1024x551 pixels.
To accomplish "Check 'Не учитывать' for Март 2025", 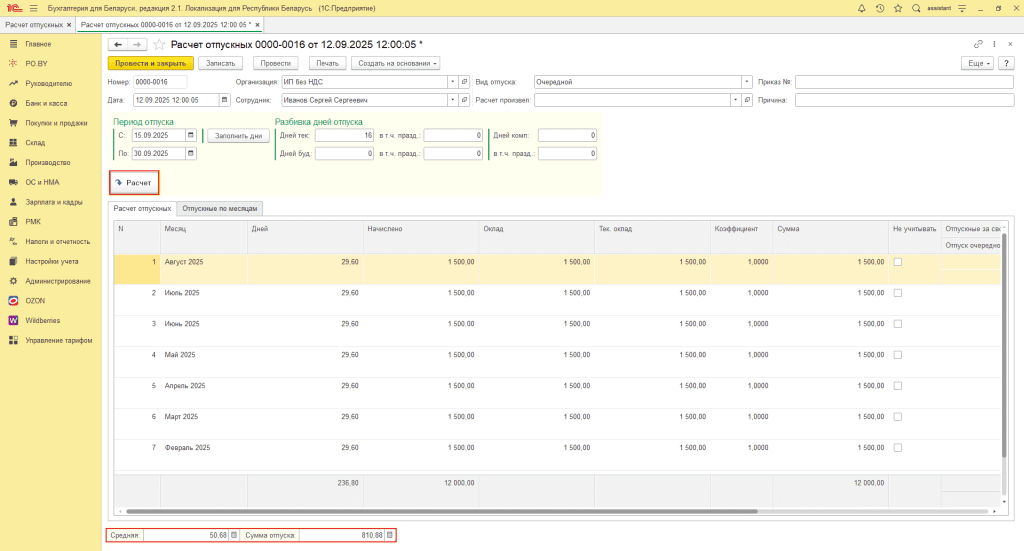I will click(897, 416).
